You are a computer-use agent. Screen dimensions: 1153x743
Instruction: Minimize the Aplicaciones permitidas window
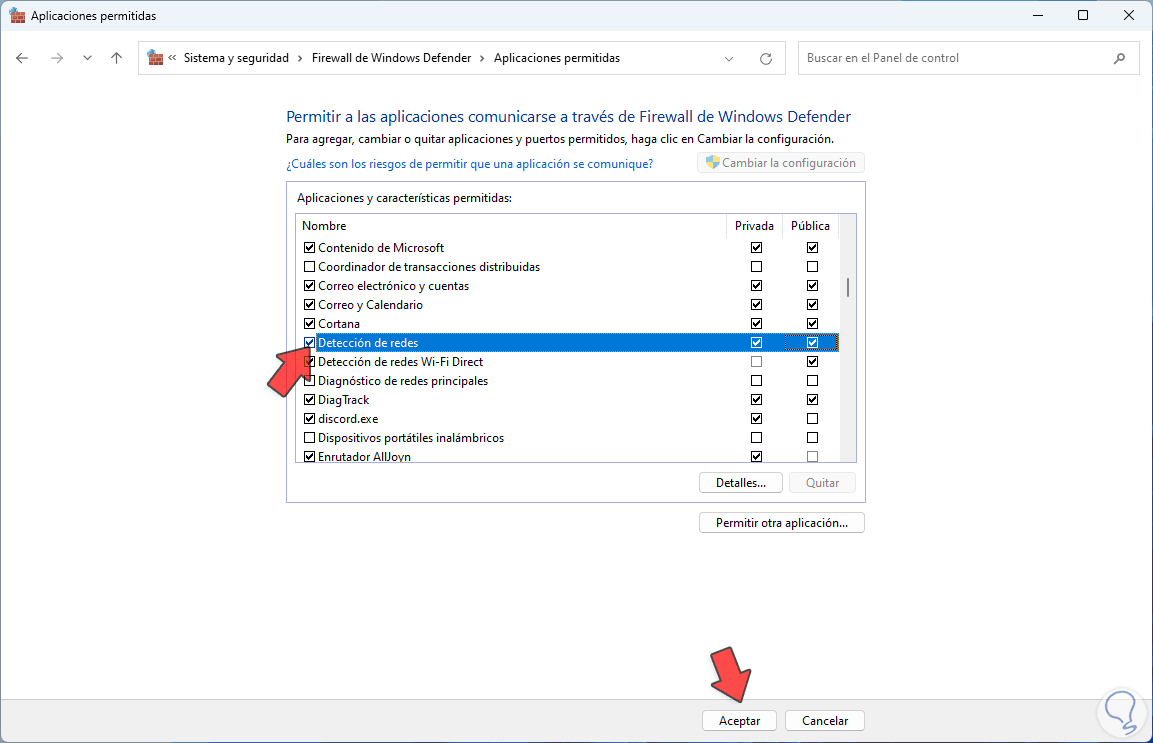pos(1038,15)
